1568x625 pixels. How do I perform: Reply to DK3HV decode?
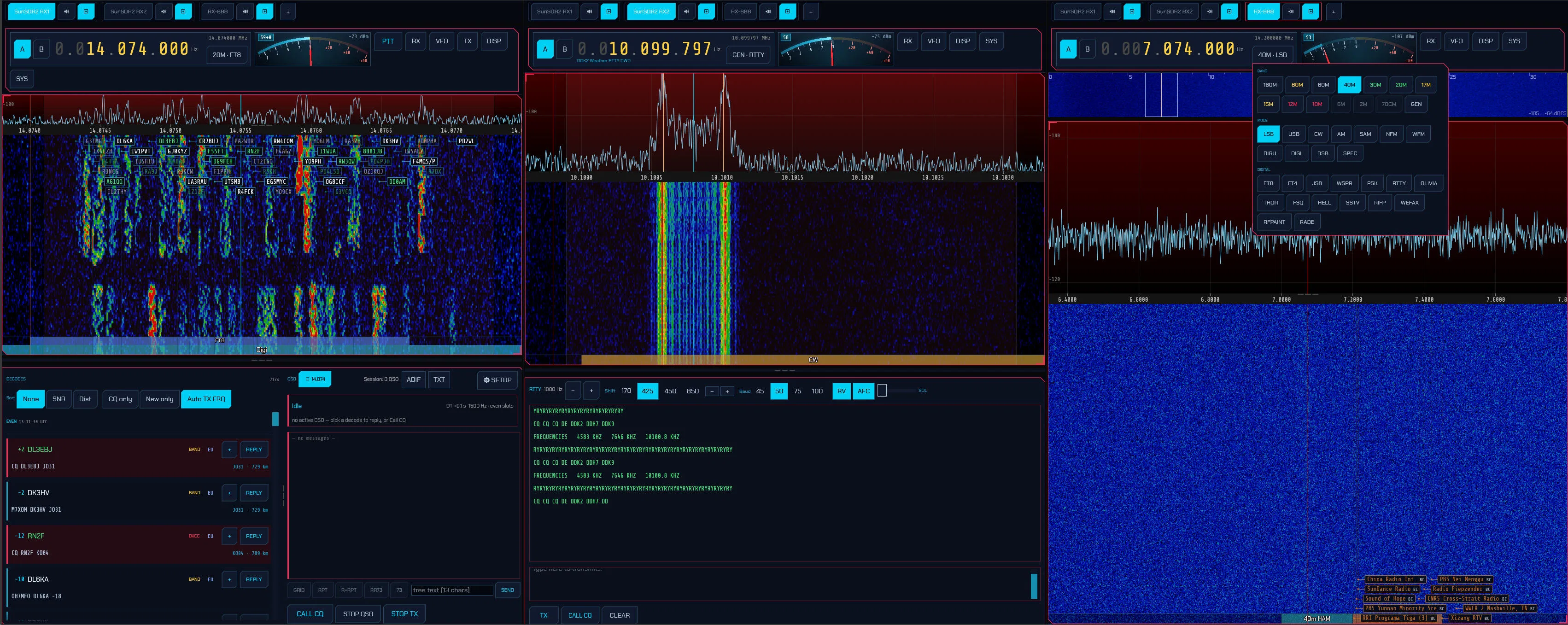[x=254, y=493]
